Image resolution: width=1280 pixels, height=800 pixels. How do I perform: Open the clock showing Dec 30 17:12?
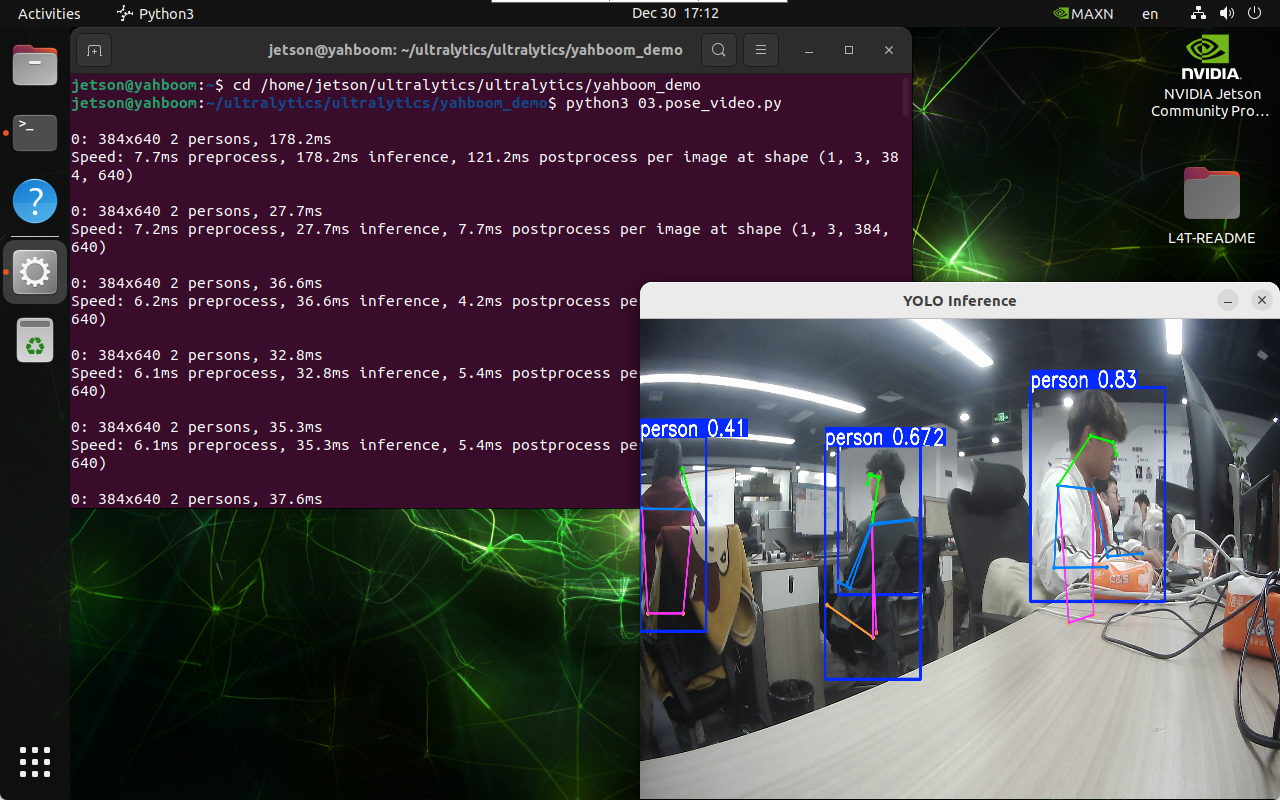(x=675, y=13)
